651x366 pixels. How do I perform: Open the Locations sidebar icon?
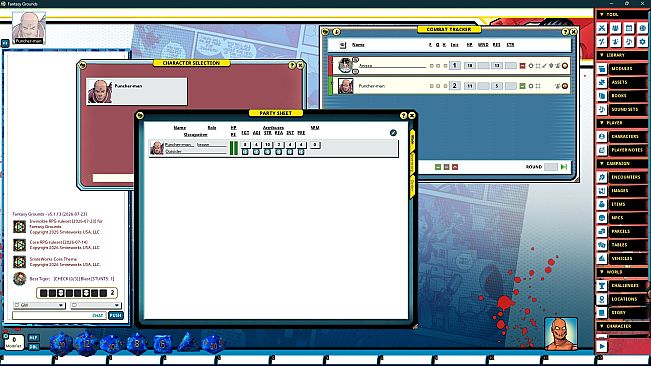click(x=602, y=299)
